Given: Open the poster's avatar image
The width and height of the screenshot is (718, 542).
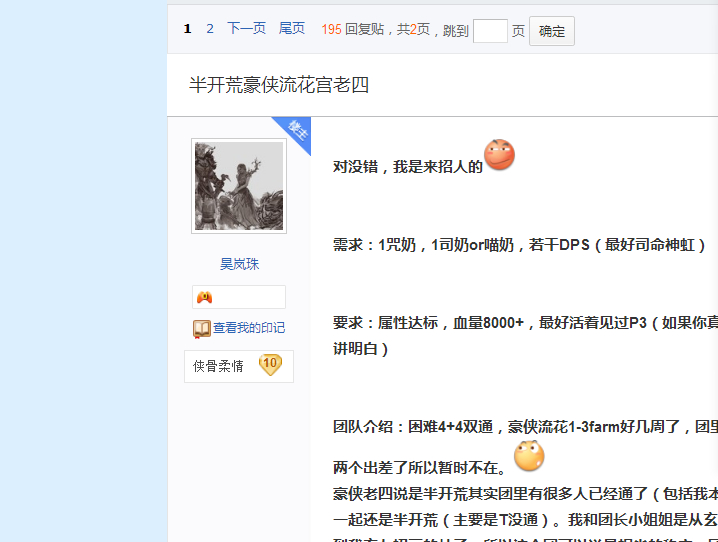Looking at the screenshot, I should point(239,186).
